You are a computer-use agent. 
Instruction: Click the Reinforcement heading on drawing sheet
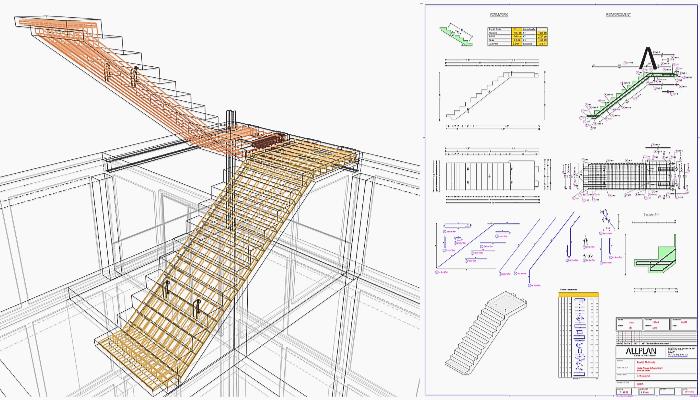click(x=625, y=17)
